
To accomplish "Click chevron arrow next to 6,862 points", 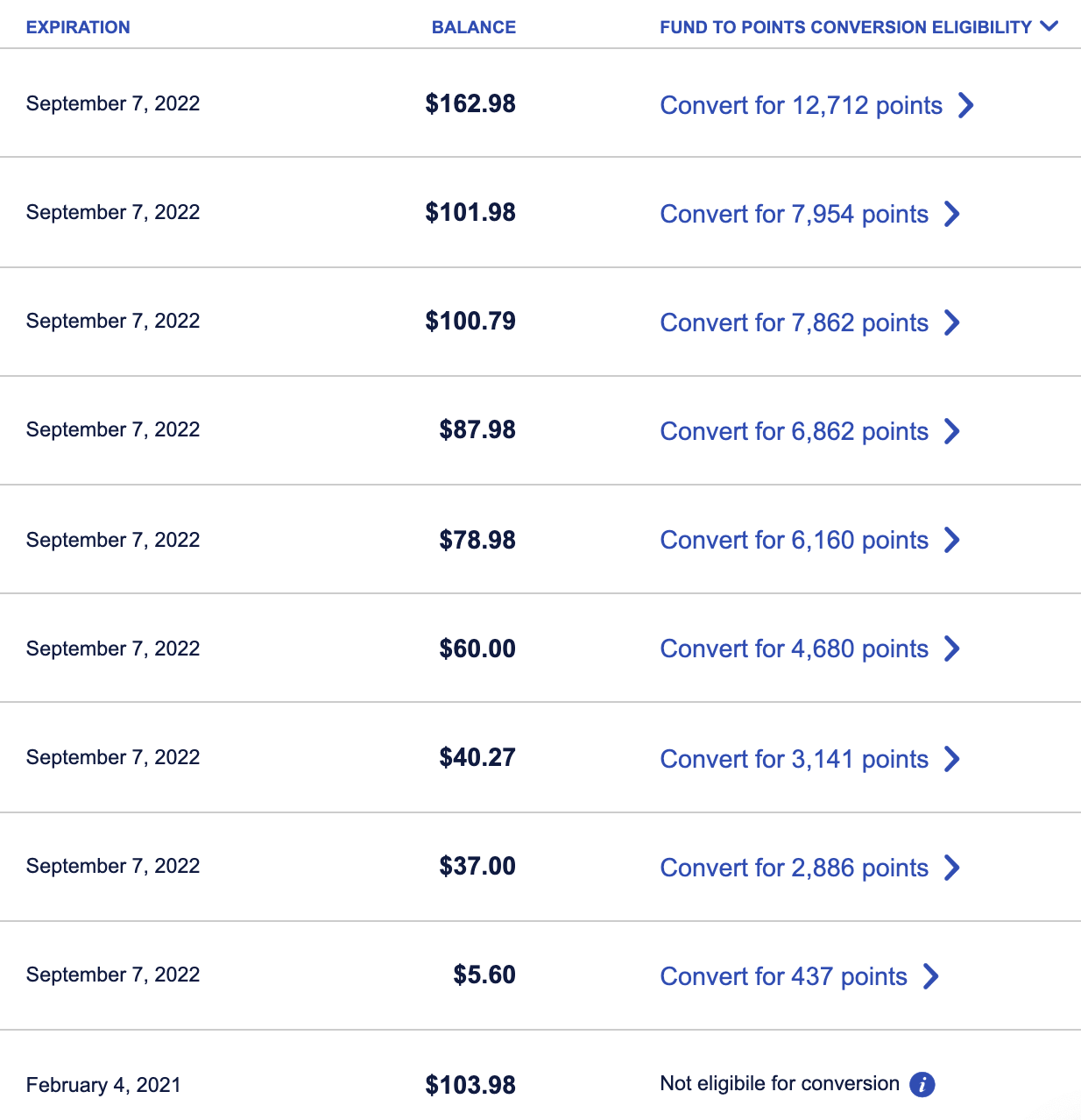I will (951, 431).
